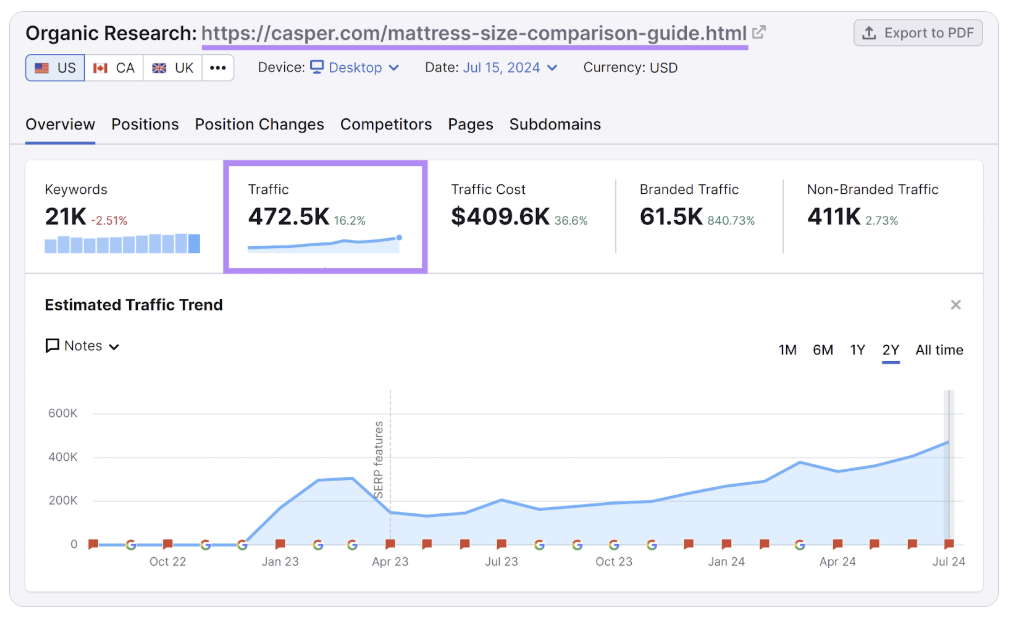Click the Google icon near Apr 24

[x=800, y=545]
